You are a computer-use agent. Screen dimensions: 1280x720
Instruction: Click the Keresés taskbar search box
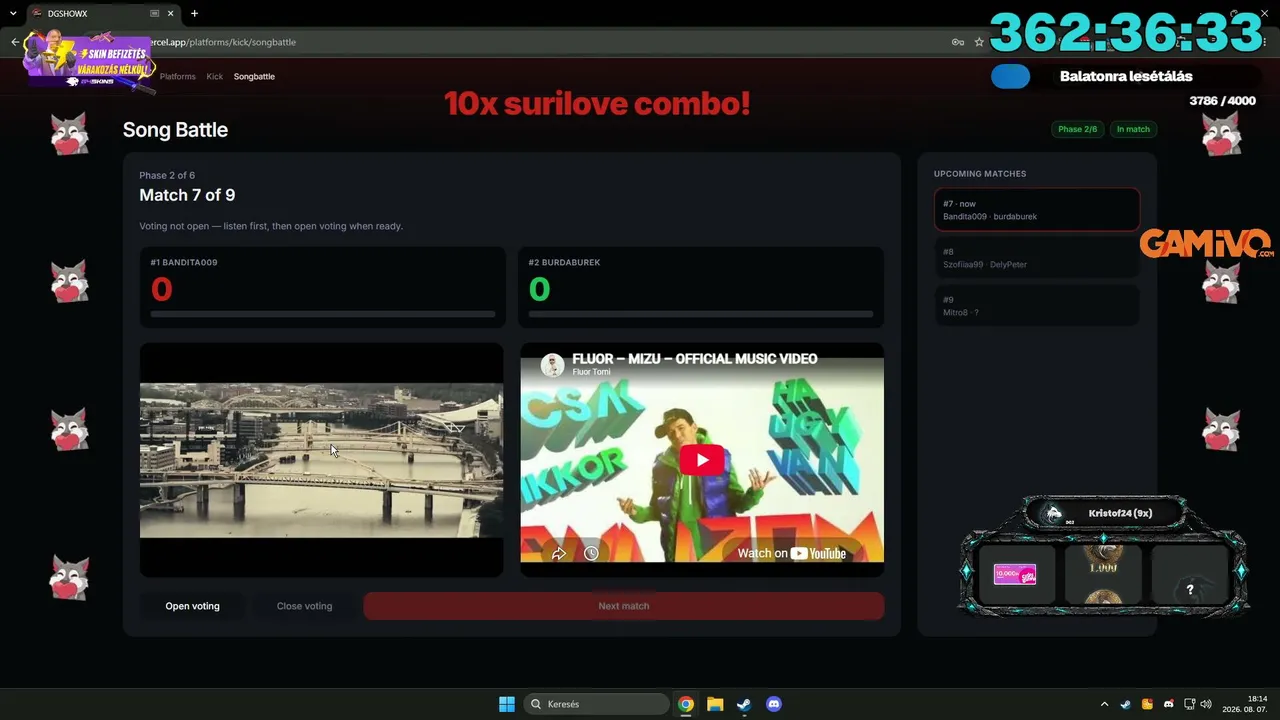click(x=596, y=704)
